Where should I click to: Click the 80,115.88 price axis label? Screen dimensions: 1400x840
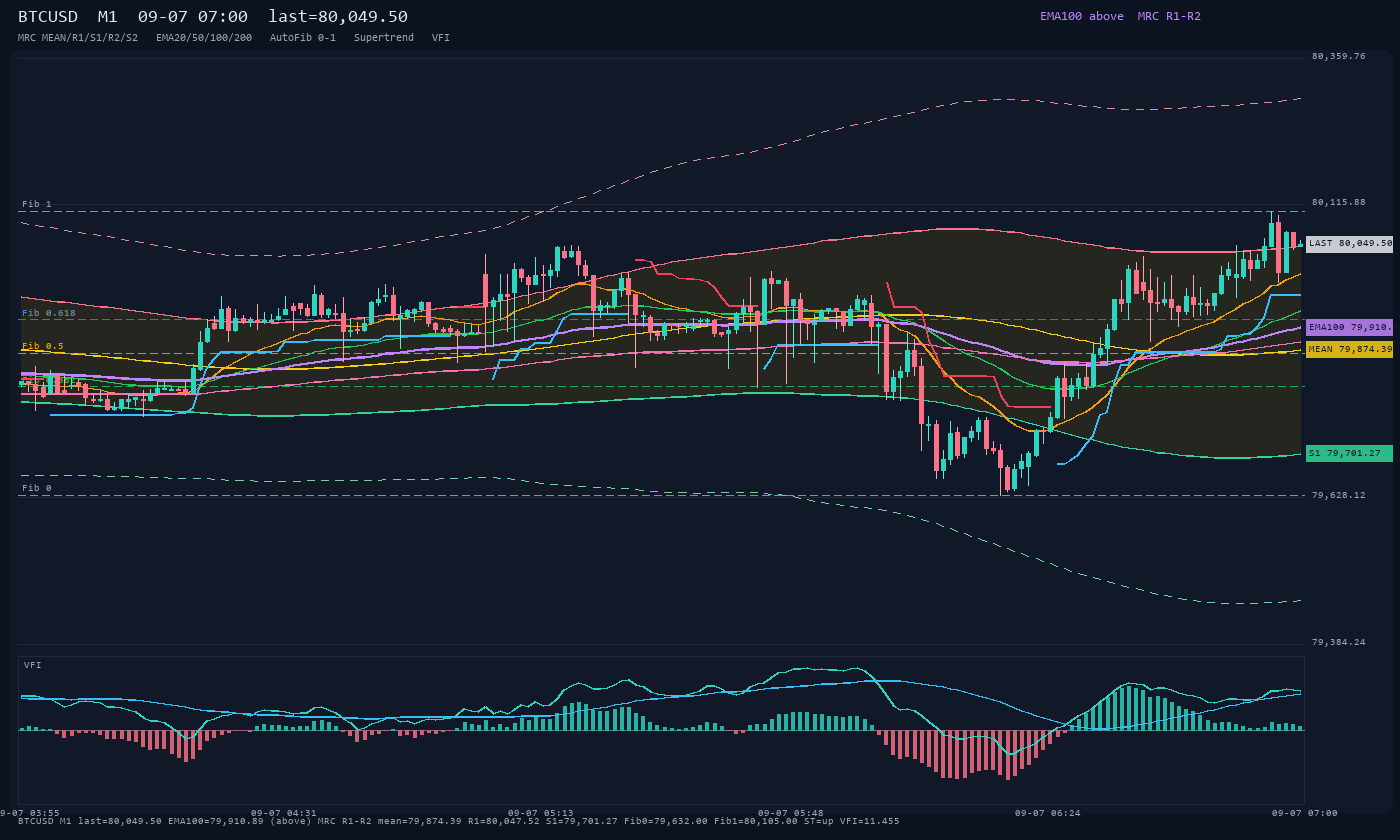(1338, 202)
